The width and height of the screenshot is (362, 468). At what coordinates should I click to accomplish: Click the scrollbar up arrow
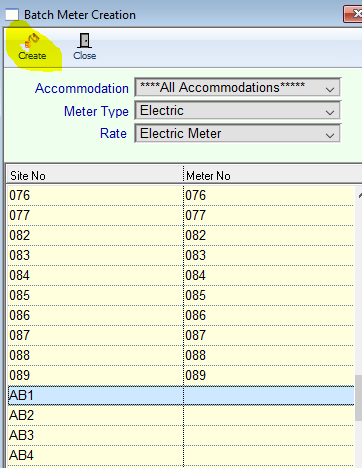(359, 196)
